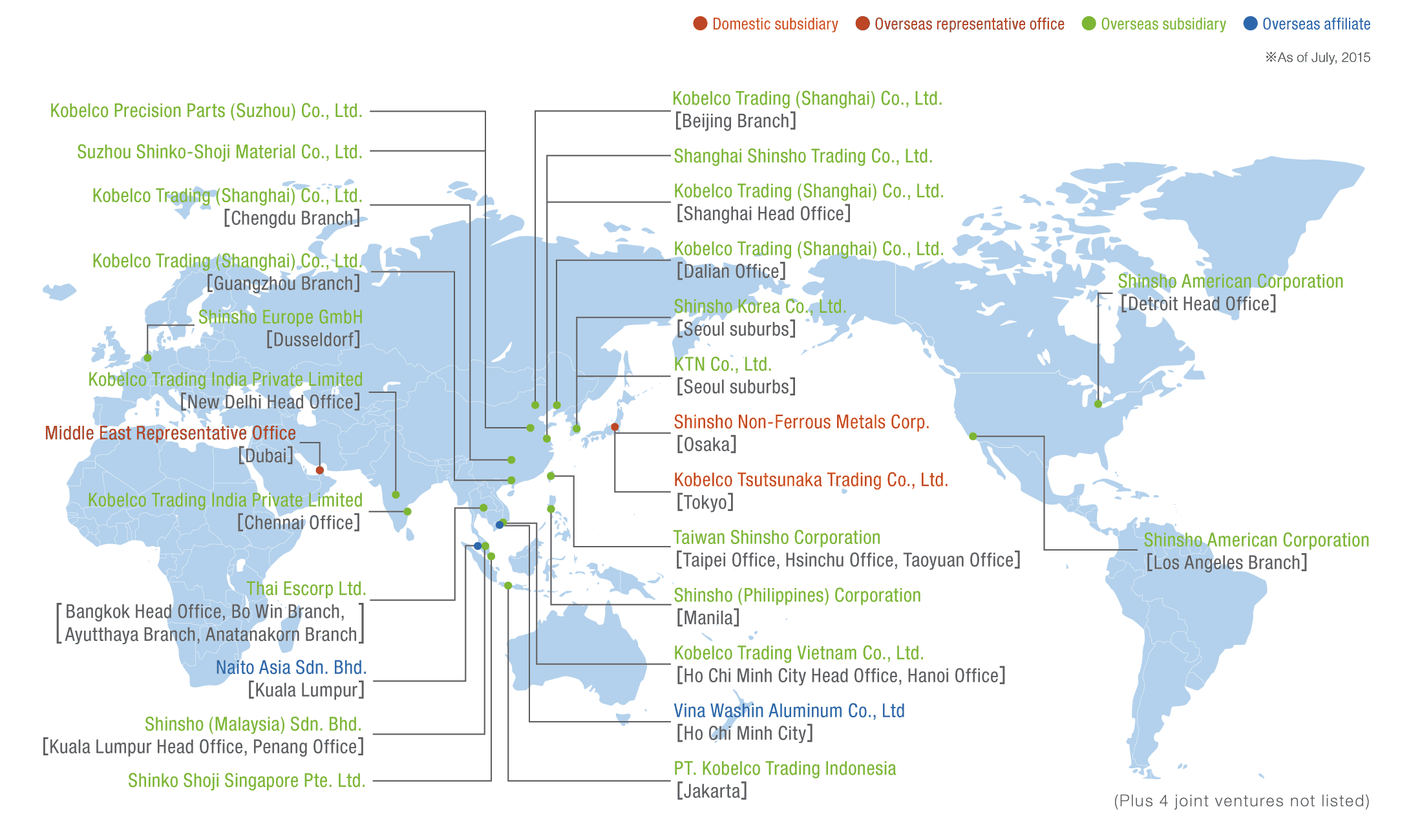Select 'Middle East Representative Office' label
This screenshot has height=840, width=1422.
pos(171,434)
